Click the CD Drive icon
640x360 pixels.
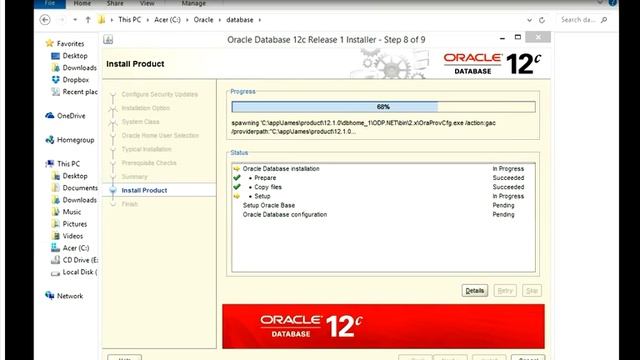pyautogui.click(x=56, y=260)
